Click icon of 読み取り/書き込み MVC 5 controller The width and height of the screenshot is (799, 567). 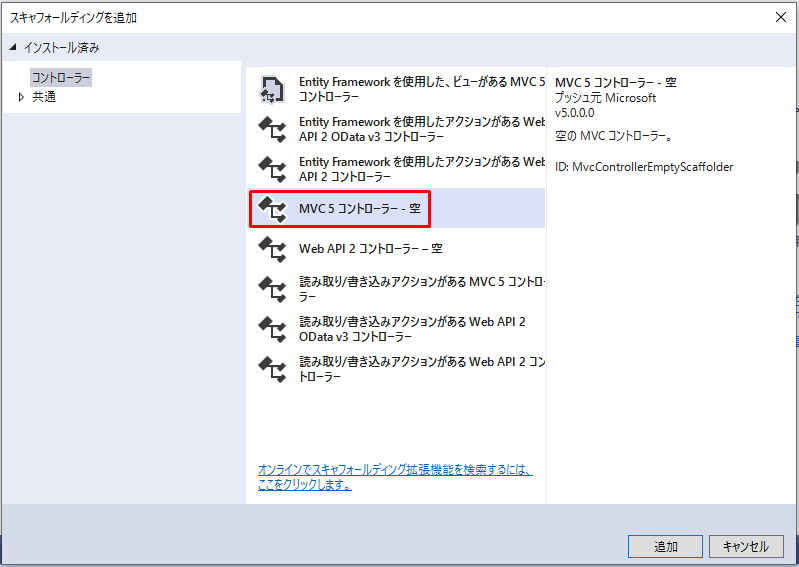273,289
